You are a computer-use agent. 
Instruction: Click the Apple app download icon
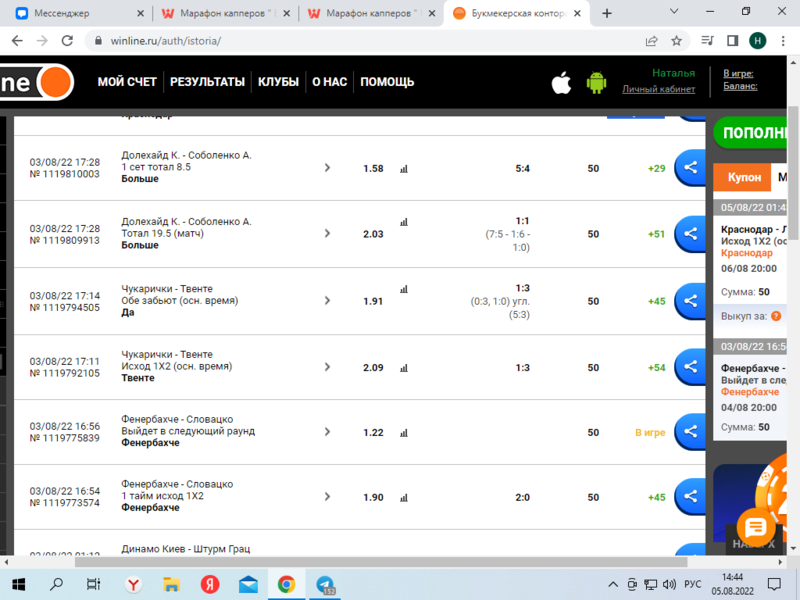(561, 82)
